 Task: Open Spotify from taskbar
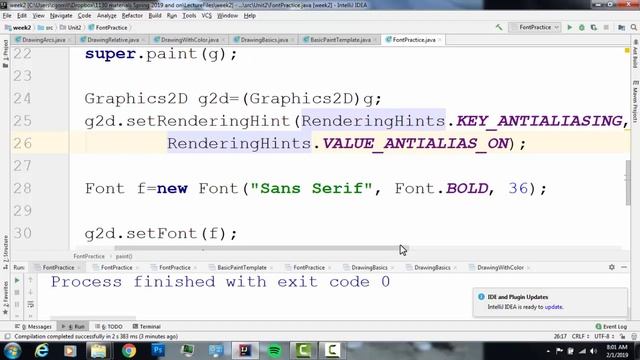point(274,351)
